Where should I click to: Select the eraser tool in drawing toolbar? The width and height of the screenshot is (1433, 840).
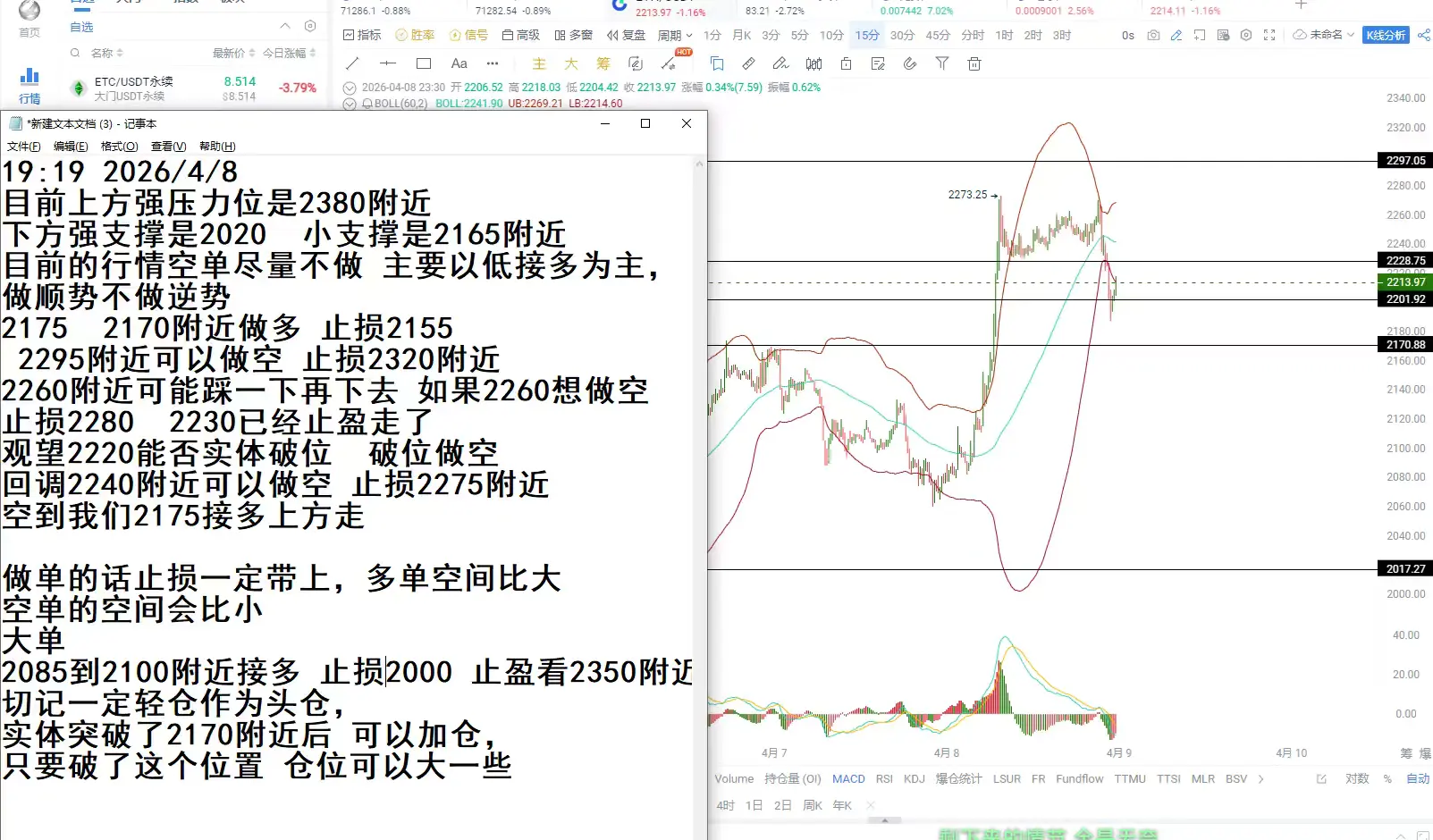coord(781,63)
